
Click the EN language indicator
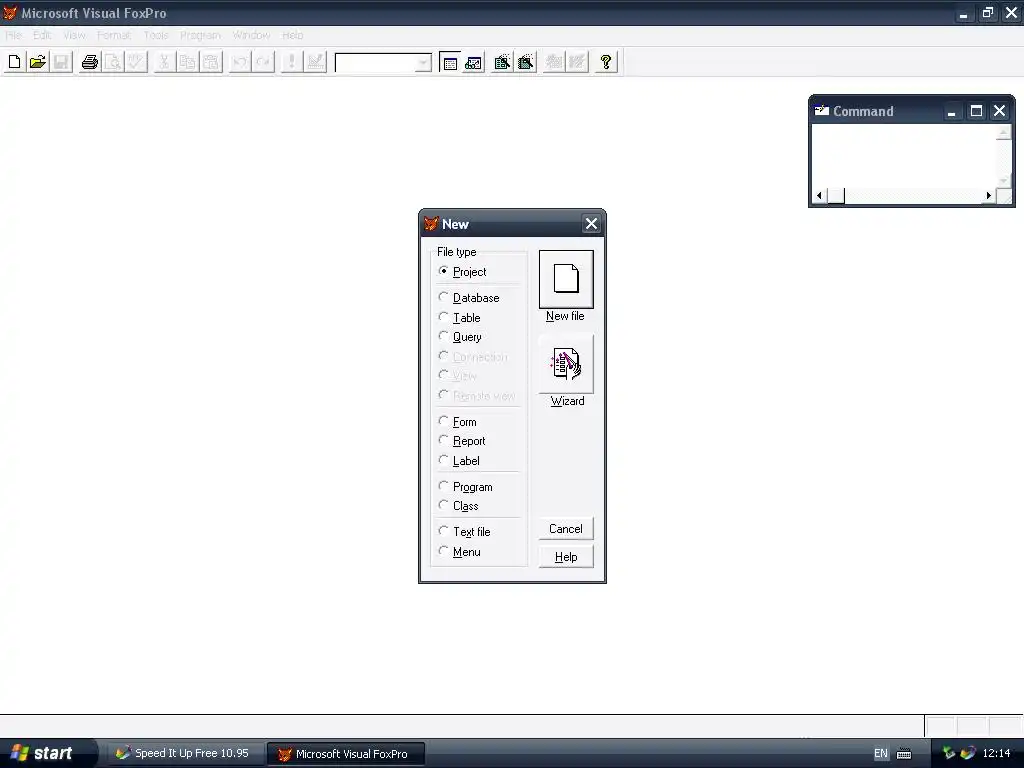[881, 754]
